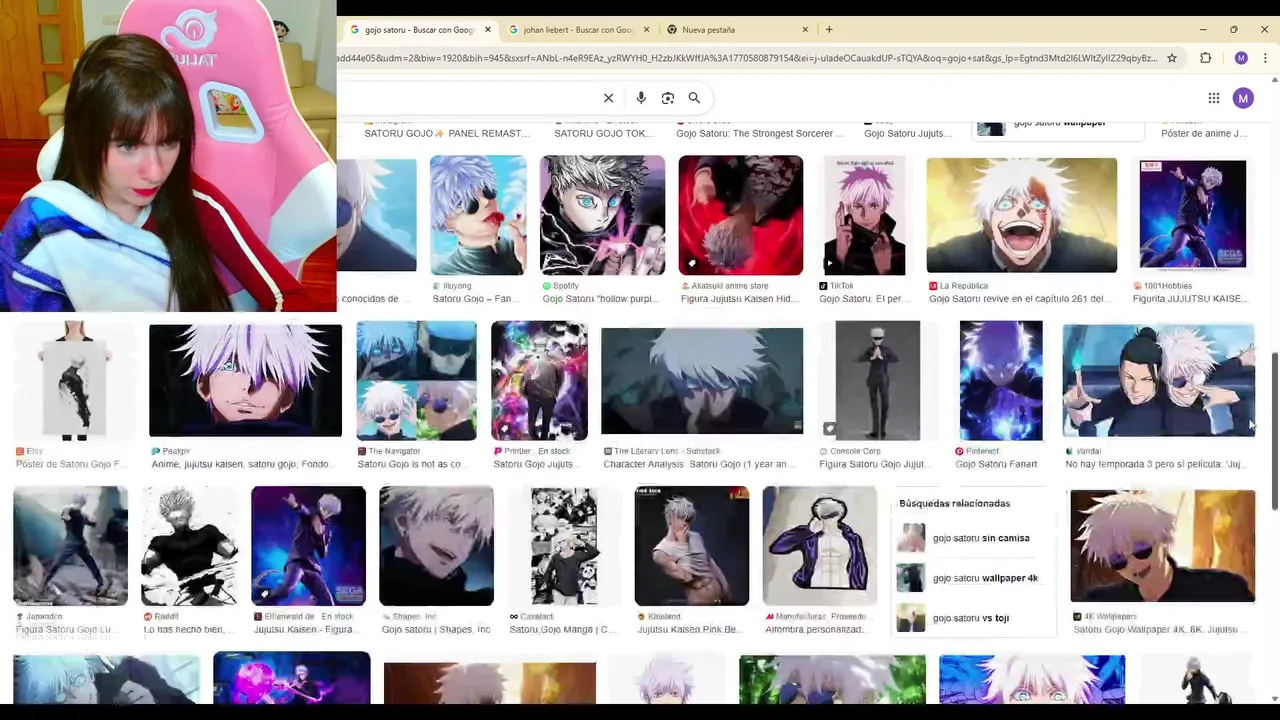Close the 'Nueva pestaña' tab
This screenshot has width=1280, height=720.
pos(805,29)
